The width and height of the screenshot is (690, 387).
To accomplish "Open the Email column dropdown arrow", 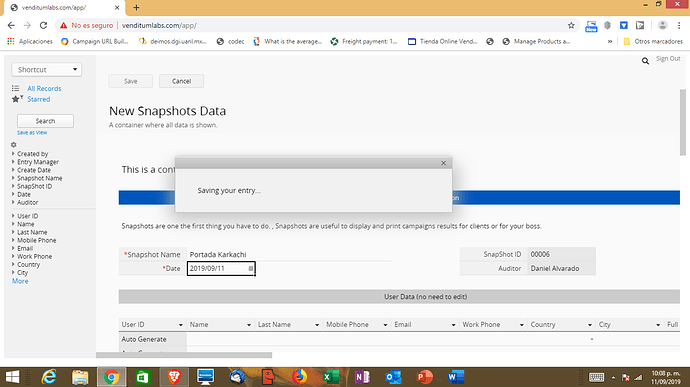I will coord(453,325).
